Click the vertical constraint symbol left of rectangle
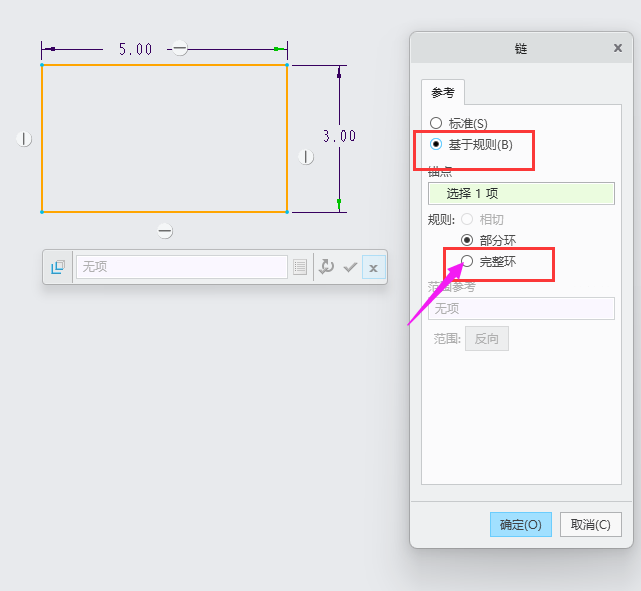The image size is (641, 591). coord(24,139)
